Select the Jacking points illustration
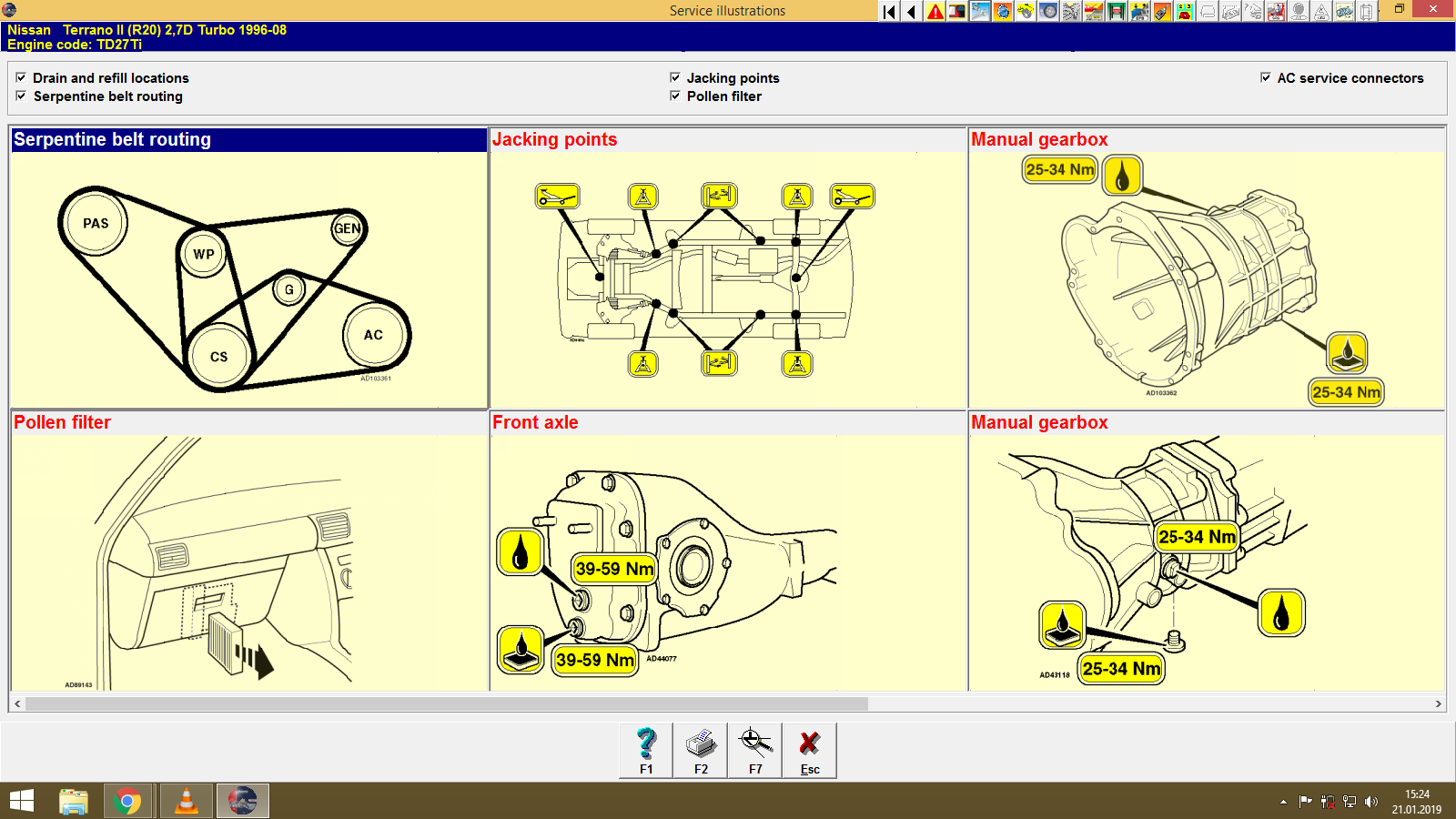 (x=727, y=278)
